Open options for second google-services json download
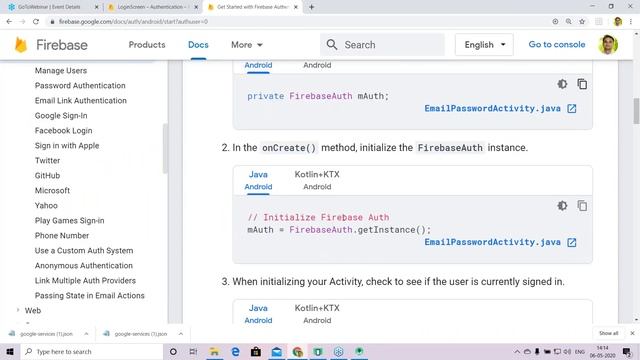The image size is (640, 360). click(181, 334)
